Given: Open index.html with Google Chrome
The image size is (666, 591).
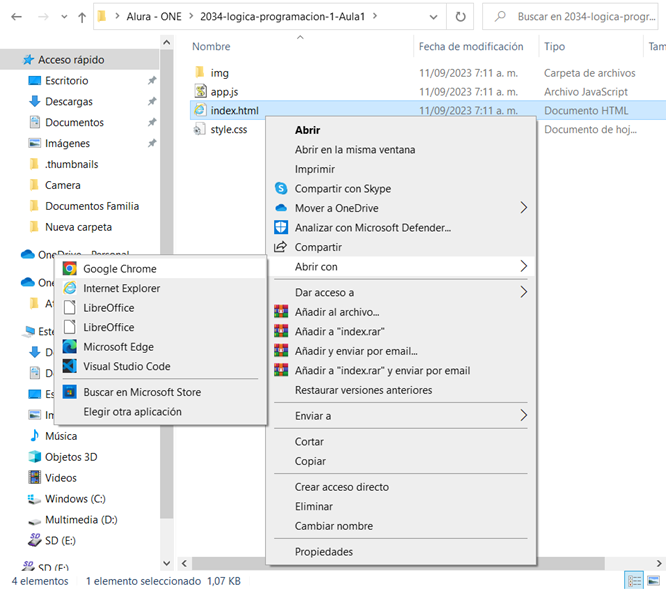Looking at the screenshot, I should click(x=119, y=269).
